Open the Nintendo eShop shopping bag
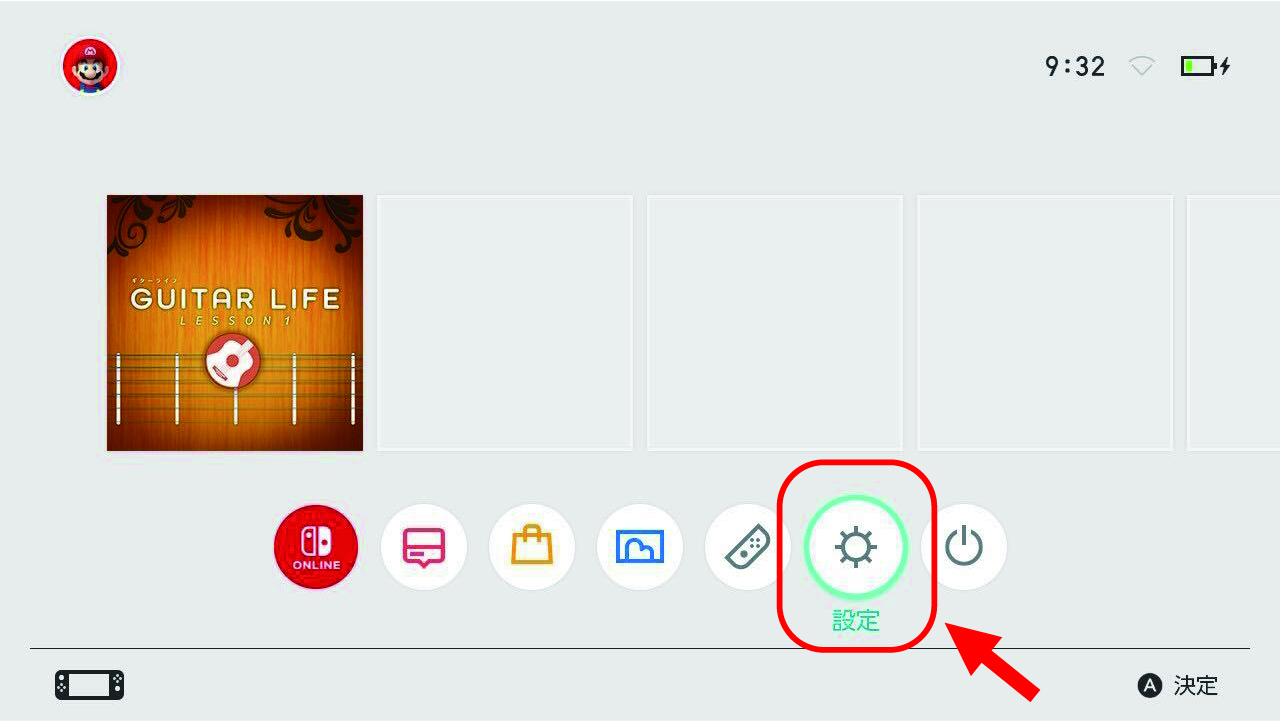This screenshot has height=721, width=1281. (532, 547)
